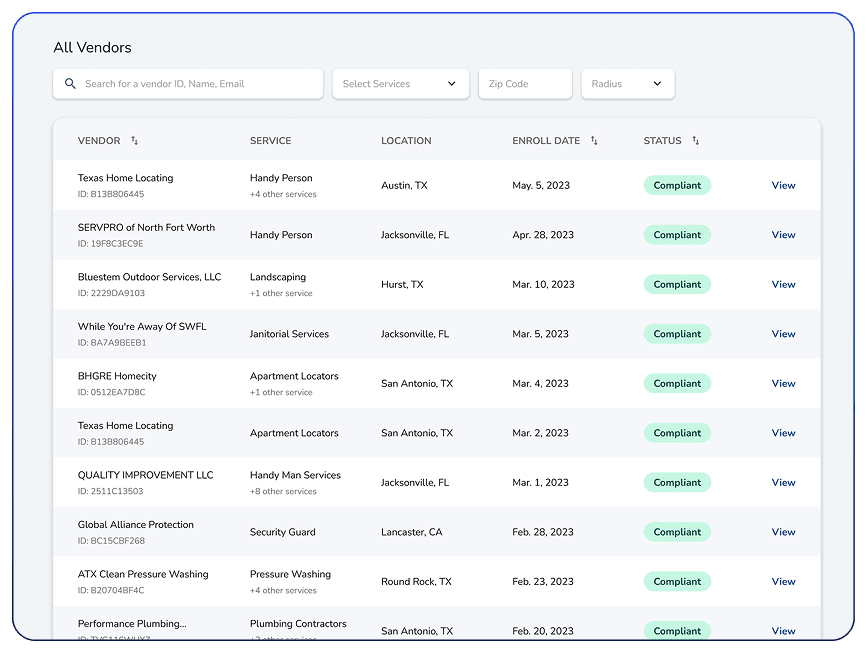View the While You're Away Of SWFL vendor
This screenshot has width=867, height=653.
click(783, 333)
